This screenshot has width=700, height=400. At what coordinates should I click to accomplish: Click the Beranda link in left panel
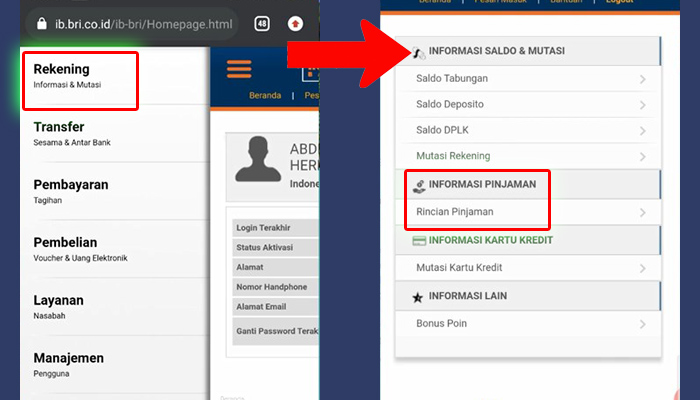point(265,96)
